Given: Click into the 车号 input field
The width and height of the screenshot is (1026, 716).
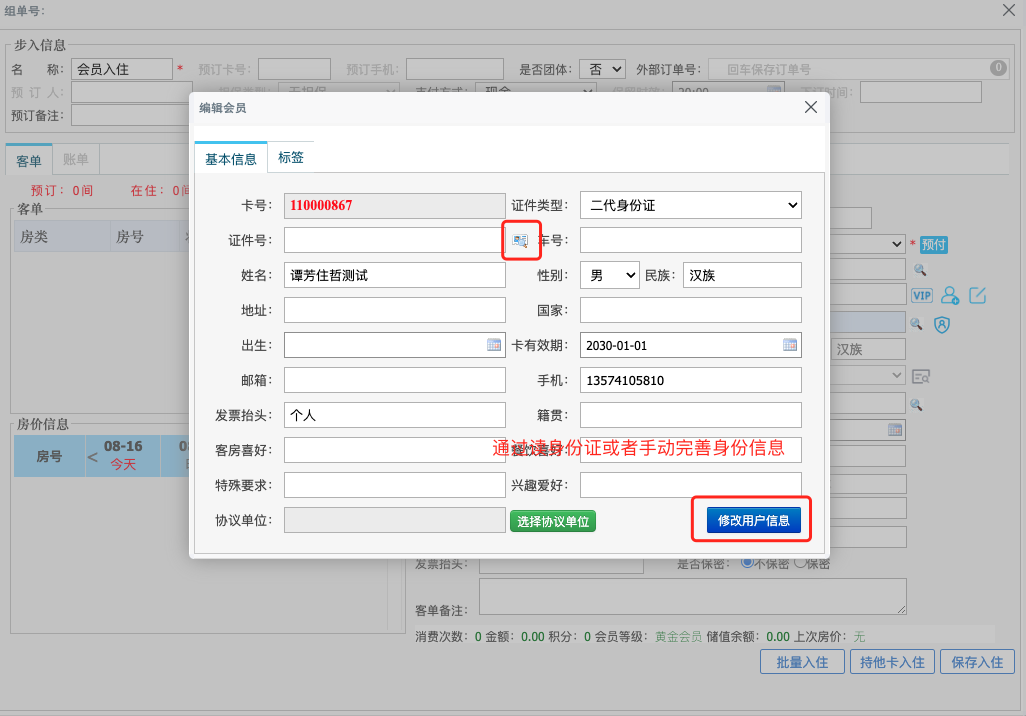Looking at the screenshot, I should coord(690,240).
